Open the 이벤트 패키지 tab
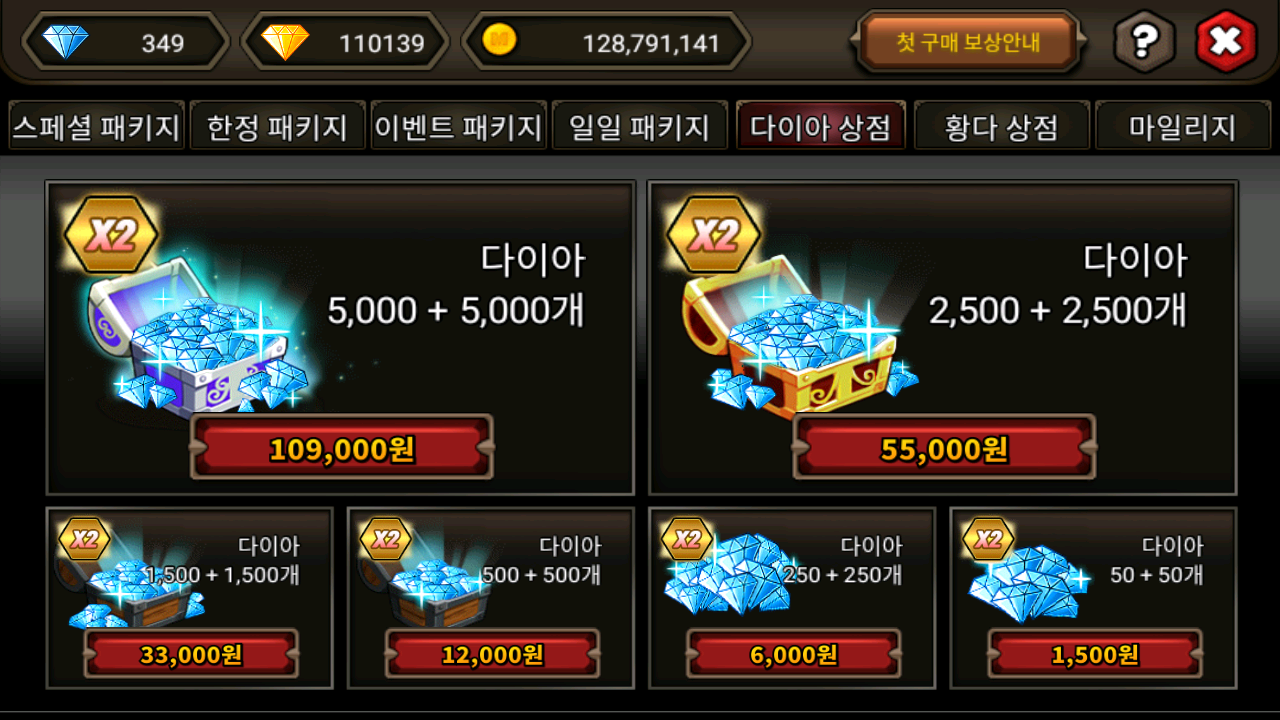The height and width of the screenshot is (720, 1280). pos(458,127)
